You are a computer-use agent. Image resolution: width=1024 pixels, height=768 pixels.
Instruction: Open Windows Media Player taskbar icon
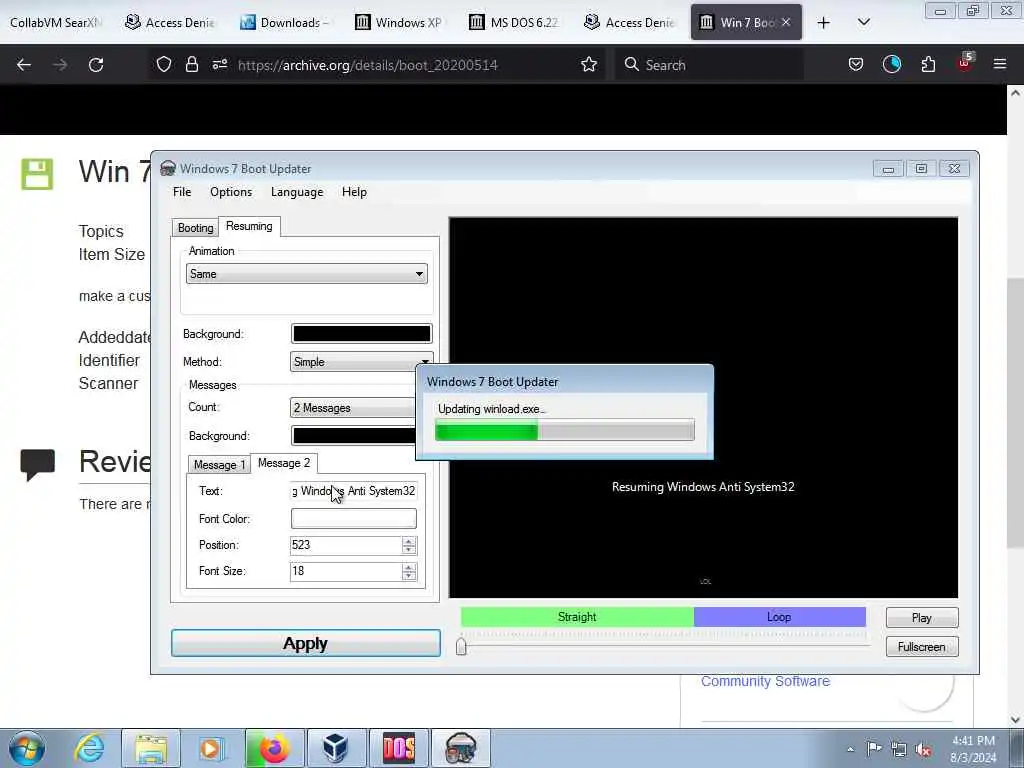coord(211,748)
